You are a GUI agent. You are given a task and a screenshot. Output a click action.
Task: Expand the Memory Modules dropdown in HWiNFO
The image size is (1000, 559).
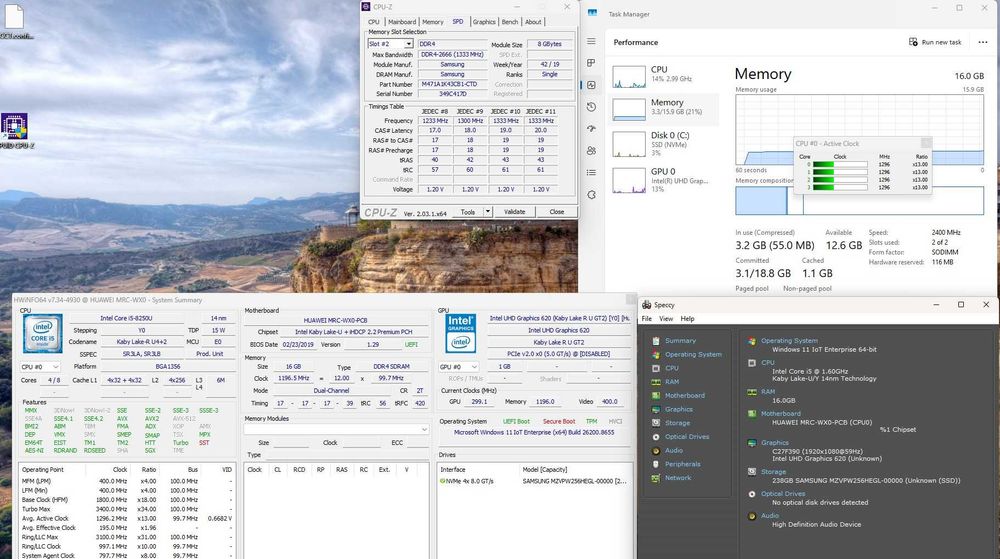[336, 430]
